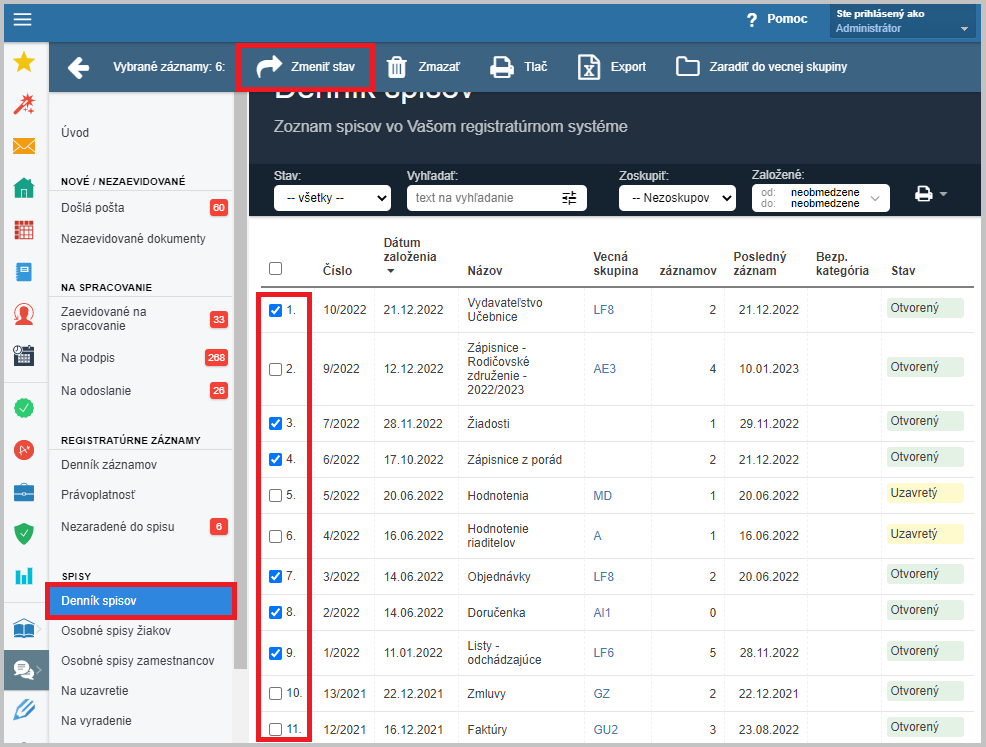Click the search text field
Viewport: 986px width, 747px height.
point(484,198)
